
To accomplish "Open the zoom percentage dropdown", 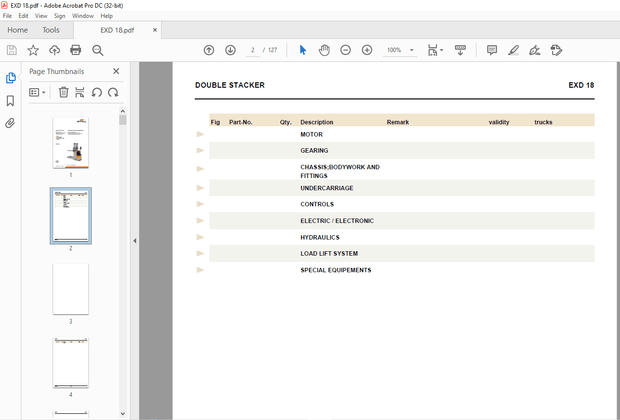I will [x=412, y=50].
